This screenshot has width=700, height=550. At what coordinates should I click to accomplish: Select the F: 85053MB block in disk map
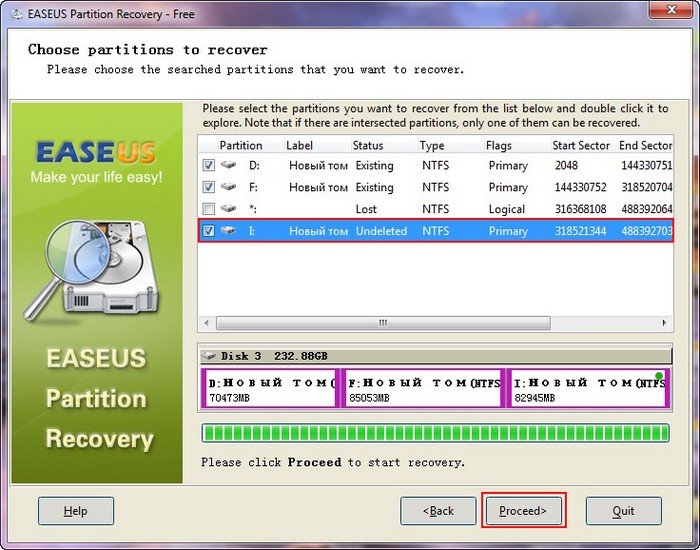(423, 388)
